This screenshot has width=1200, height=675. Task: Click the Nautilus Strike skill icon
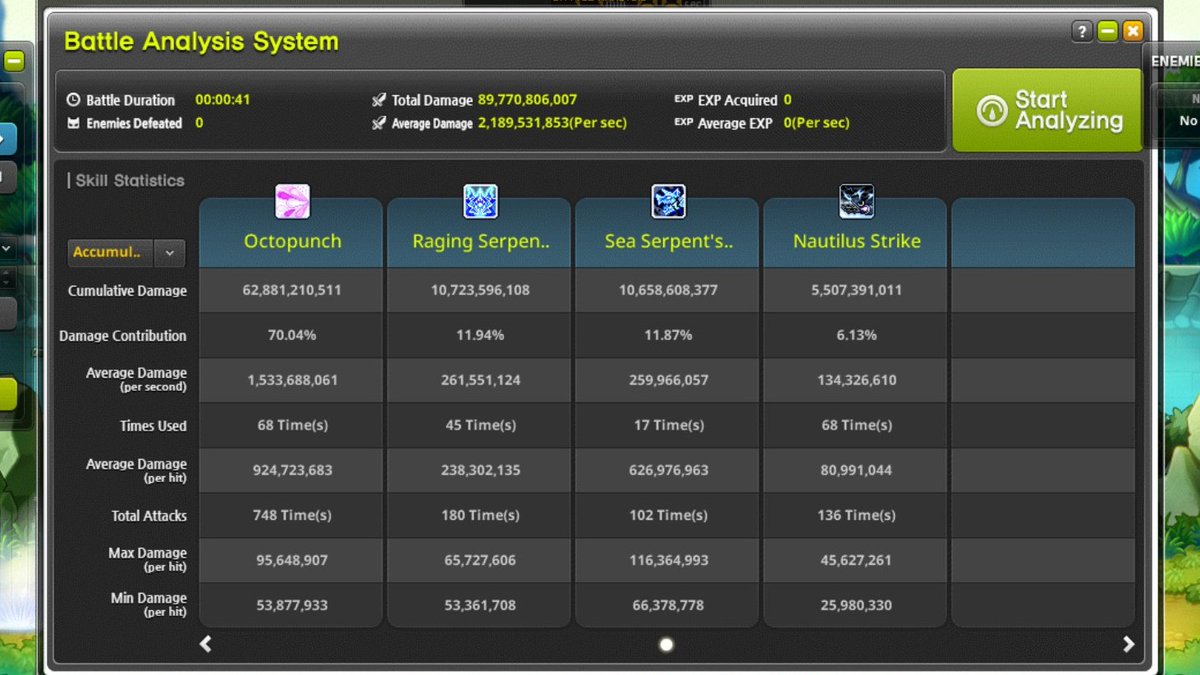coord(856,201)
